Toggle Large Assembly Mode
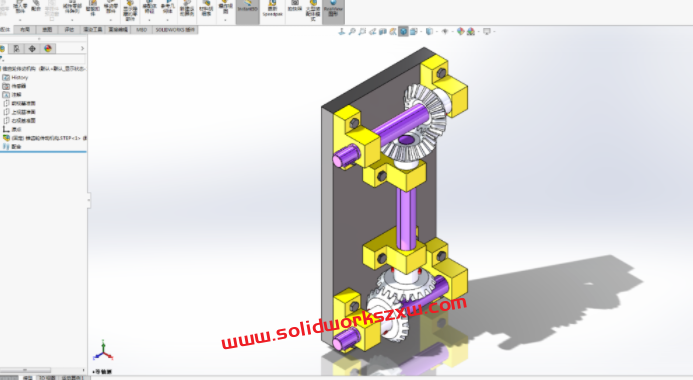Image resolution: width=693 pixels, height=380 pixels. point(313,10)
